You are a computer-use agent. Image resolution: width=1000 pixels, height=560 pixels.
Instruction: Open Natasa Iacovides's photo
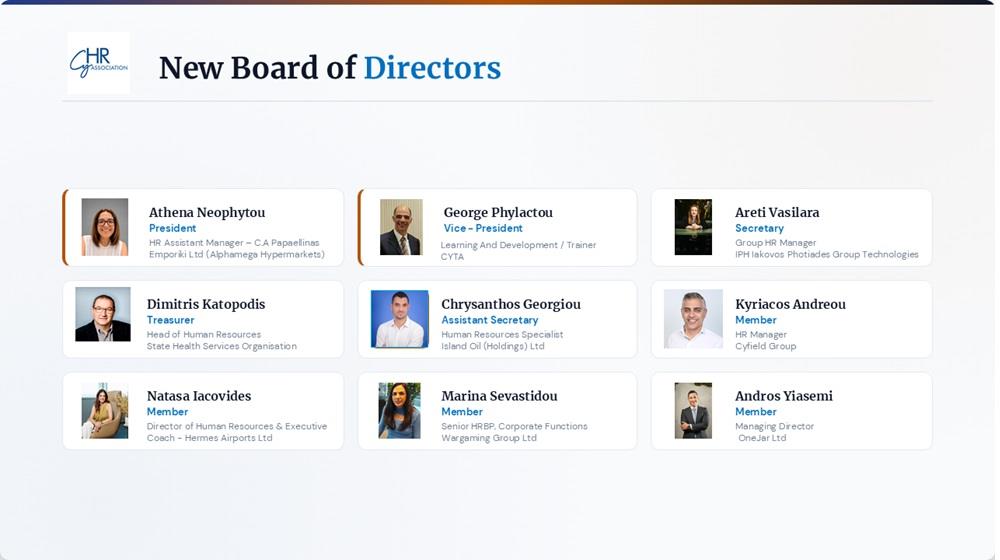pos(105,411)
